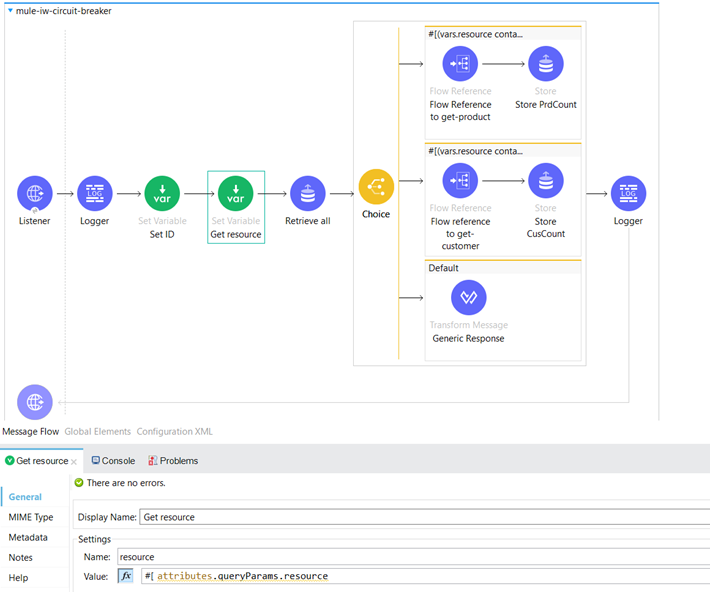Click the 'Generic Response' label
Screen dimensions: 710x592
coord(468,338)
